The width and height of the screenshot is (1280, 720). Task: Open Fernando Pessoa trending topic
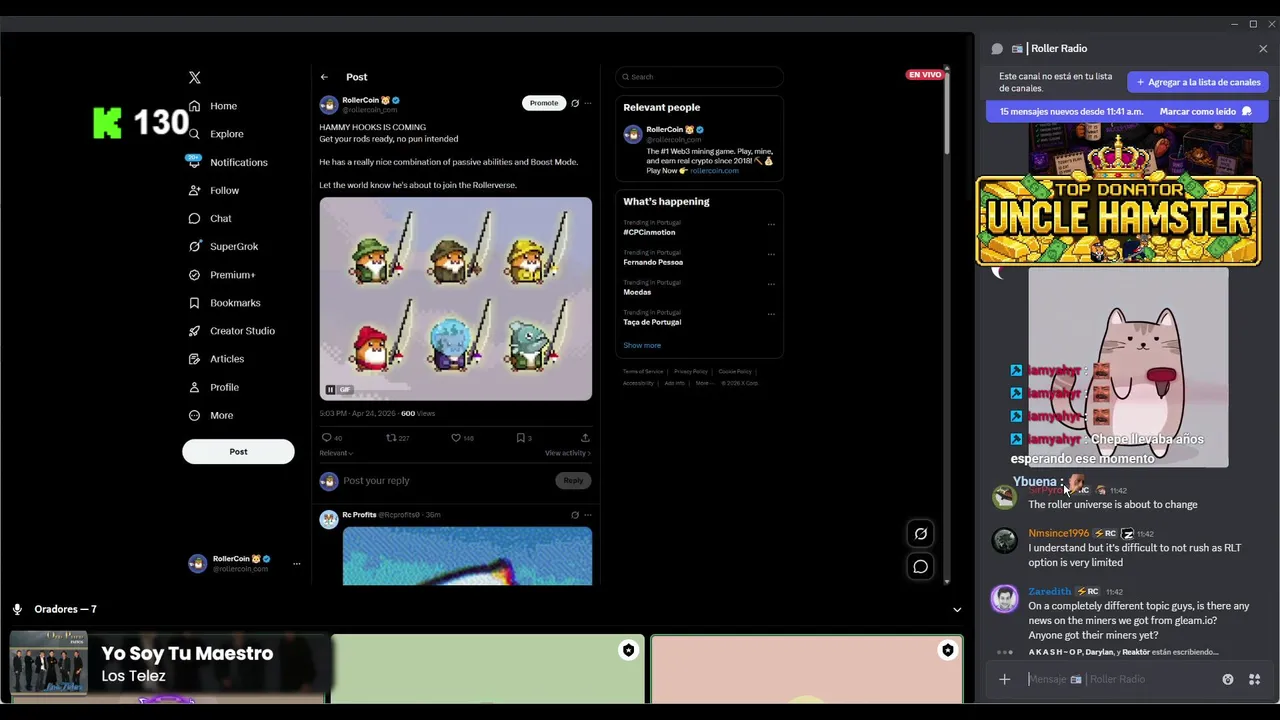click(653, 262)
